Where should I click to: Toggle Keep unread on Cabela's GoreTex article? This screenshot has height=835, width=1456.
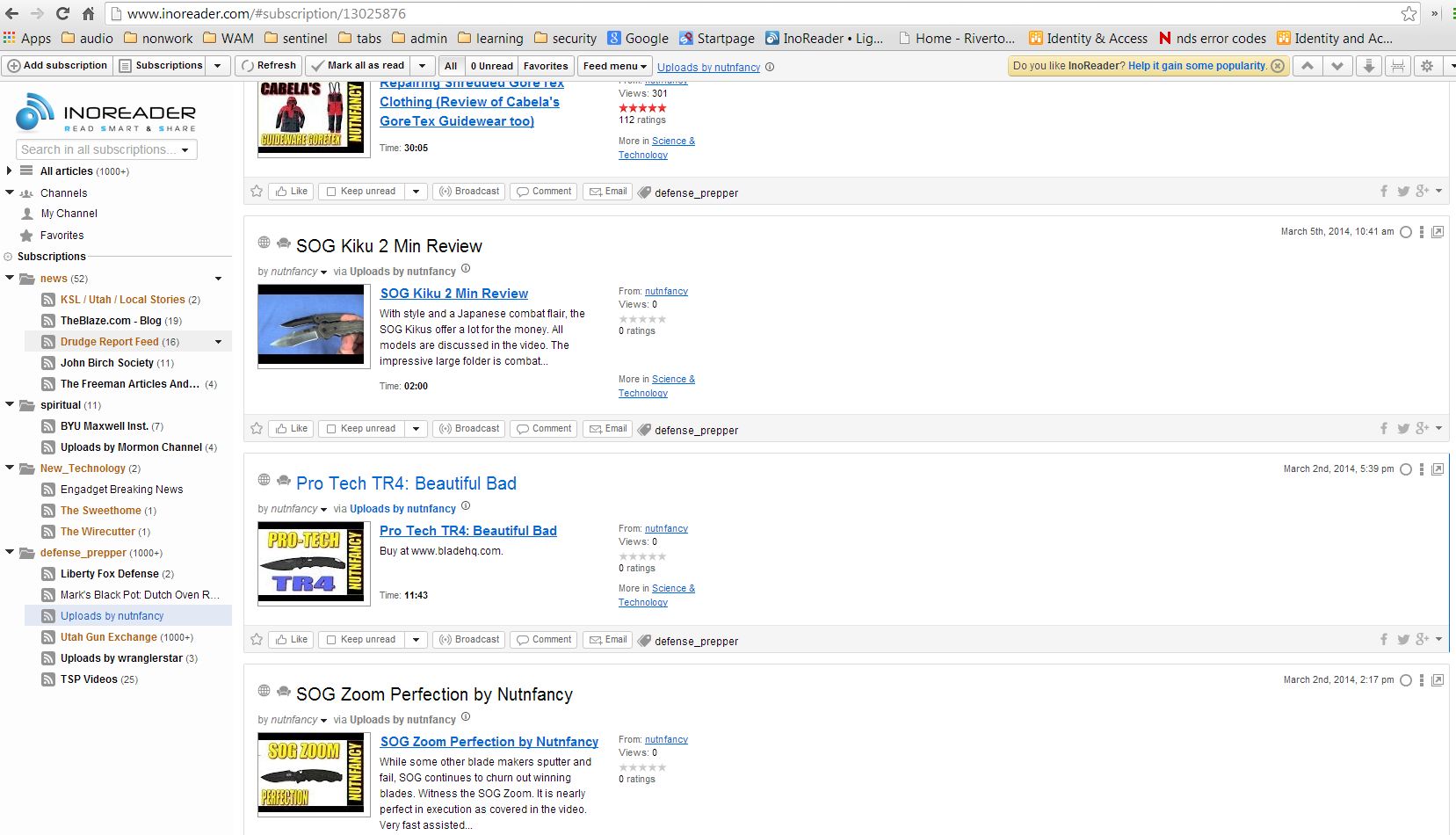(x=361, y=191)
